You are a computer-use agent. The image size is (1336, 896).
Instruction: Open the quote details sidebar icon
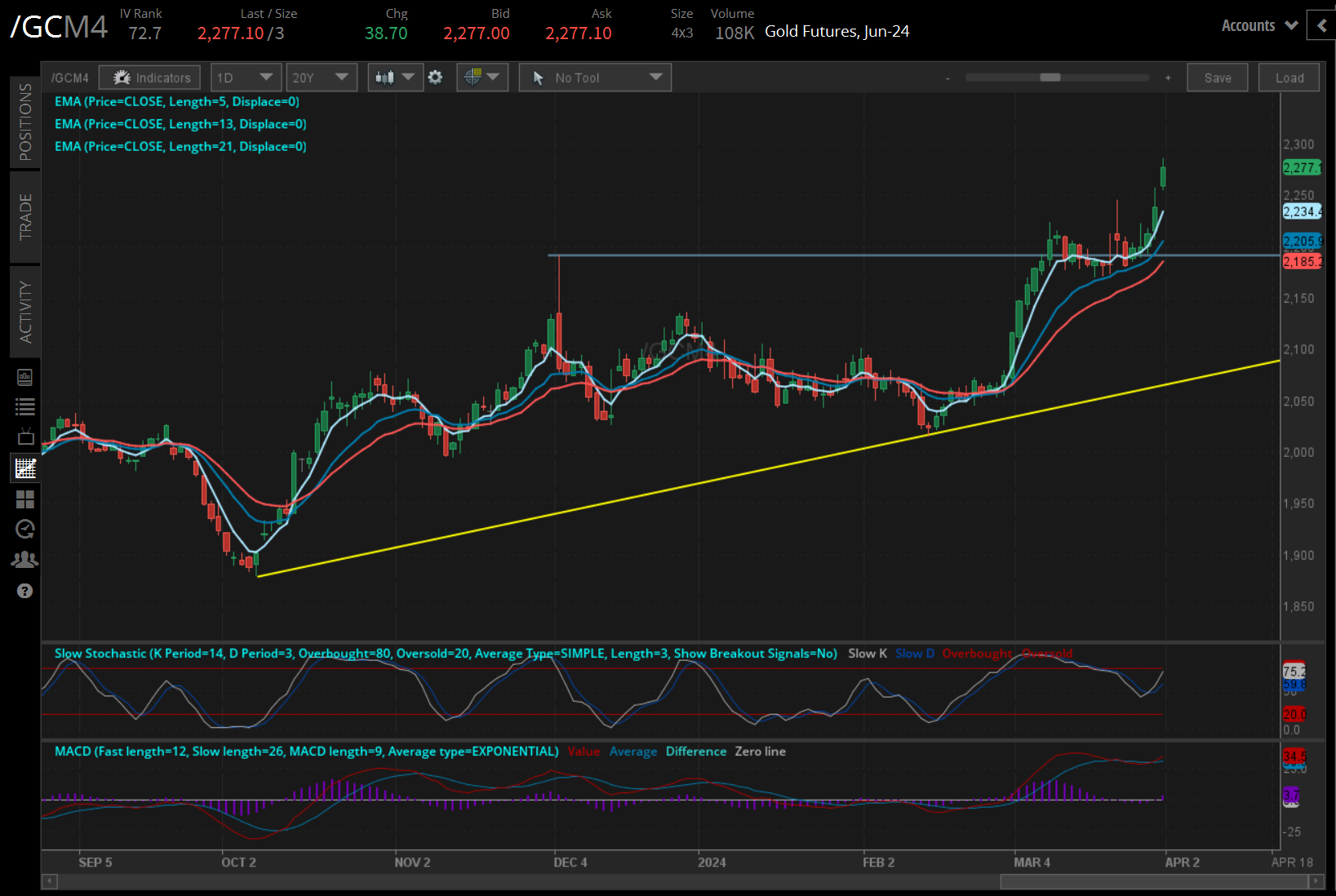pyautogui.click(x=25, y=377)
